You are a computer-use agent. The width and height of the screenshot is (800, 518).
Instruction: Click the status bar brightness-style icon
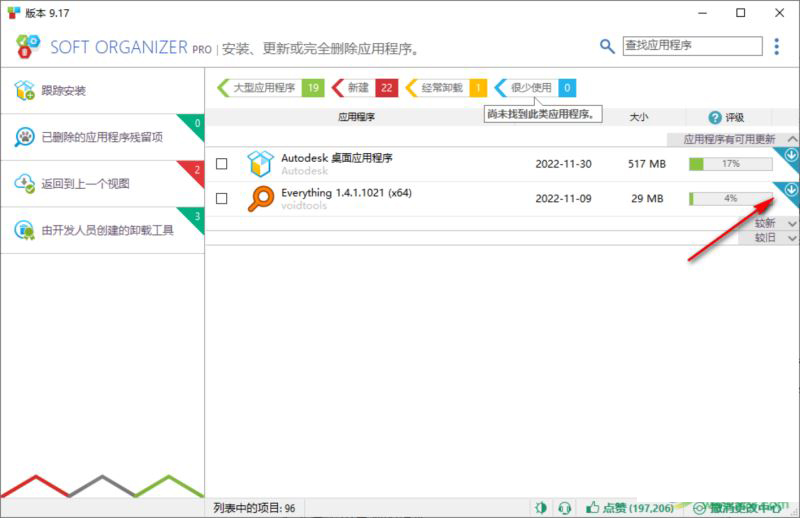pos(541,508)
